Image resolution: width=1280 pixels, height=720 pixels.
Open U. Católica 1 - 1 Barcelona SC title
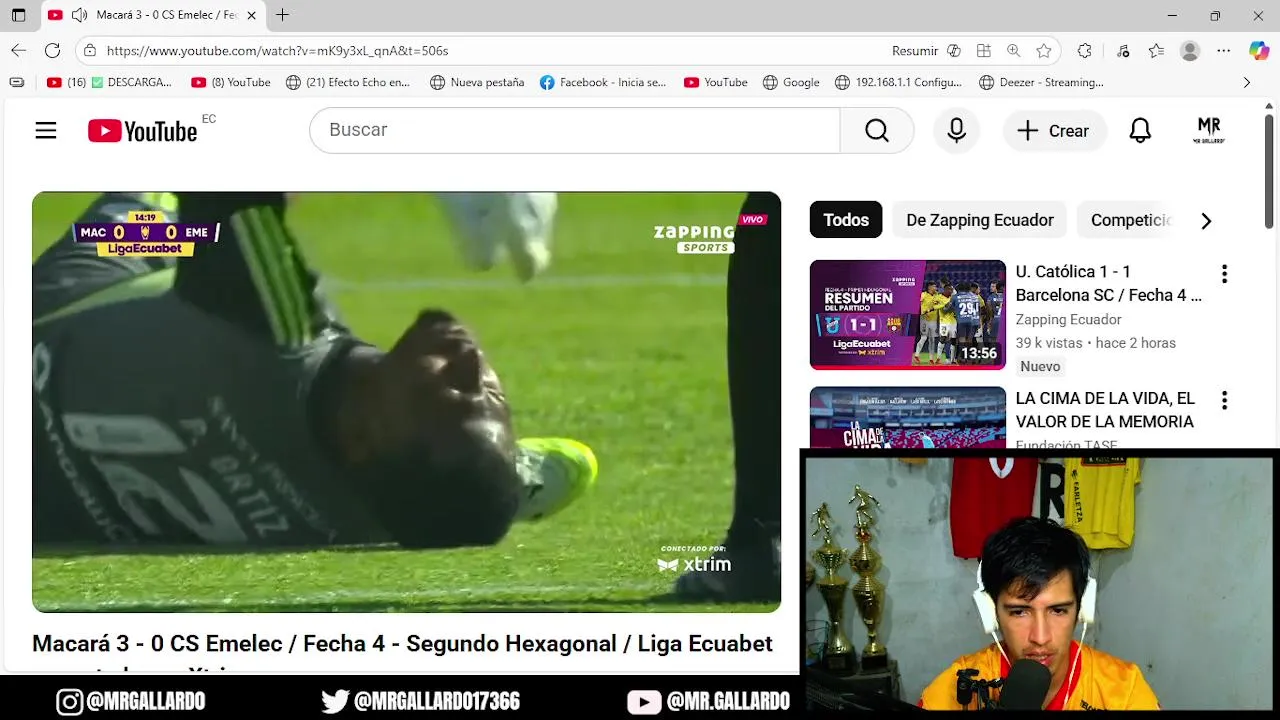coord(1109,283)
